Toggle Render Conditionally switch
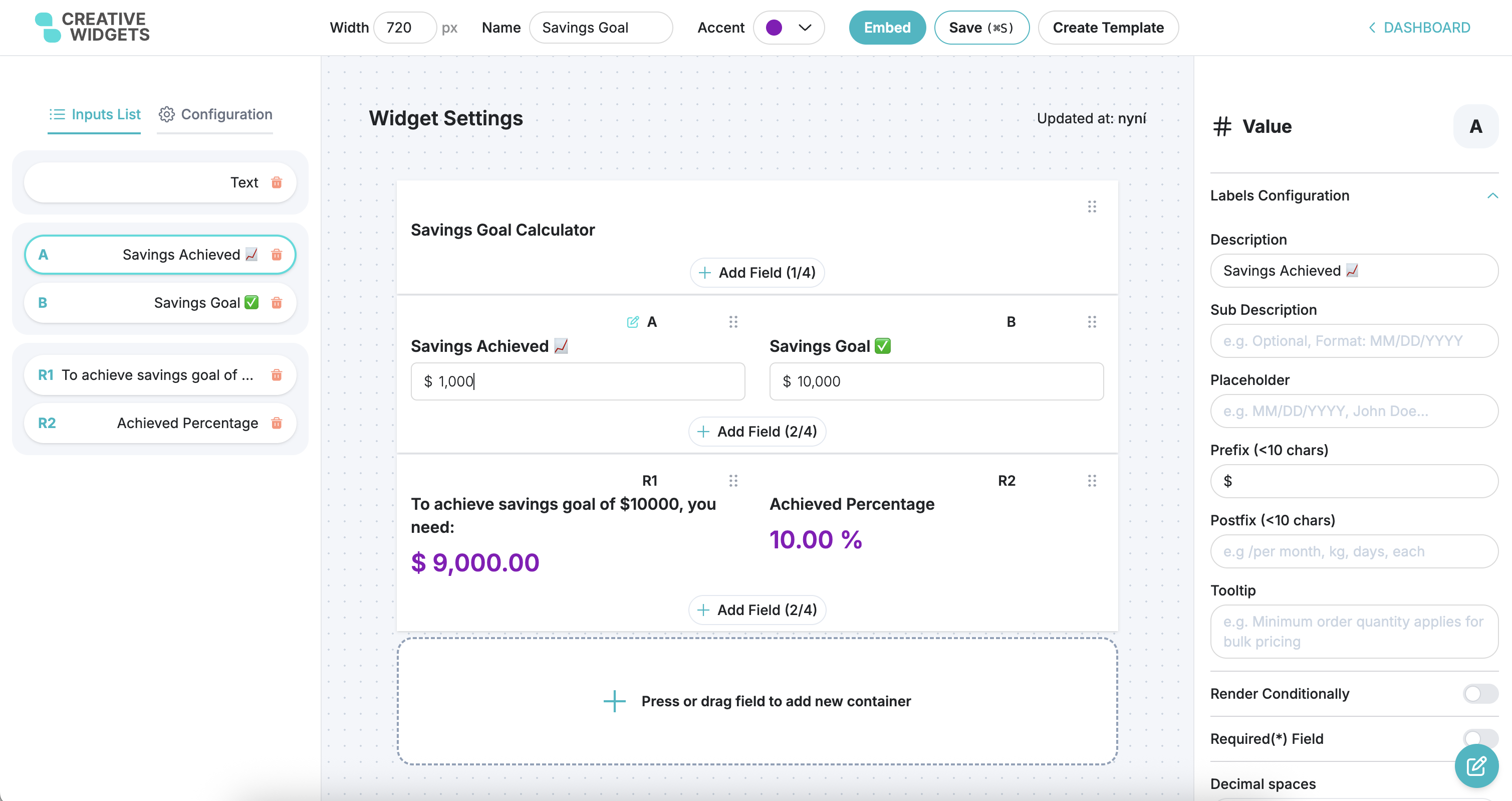1512x801 pixels. tap(1480, 694)
